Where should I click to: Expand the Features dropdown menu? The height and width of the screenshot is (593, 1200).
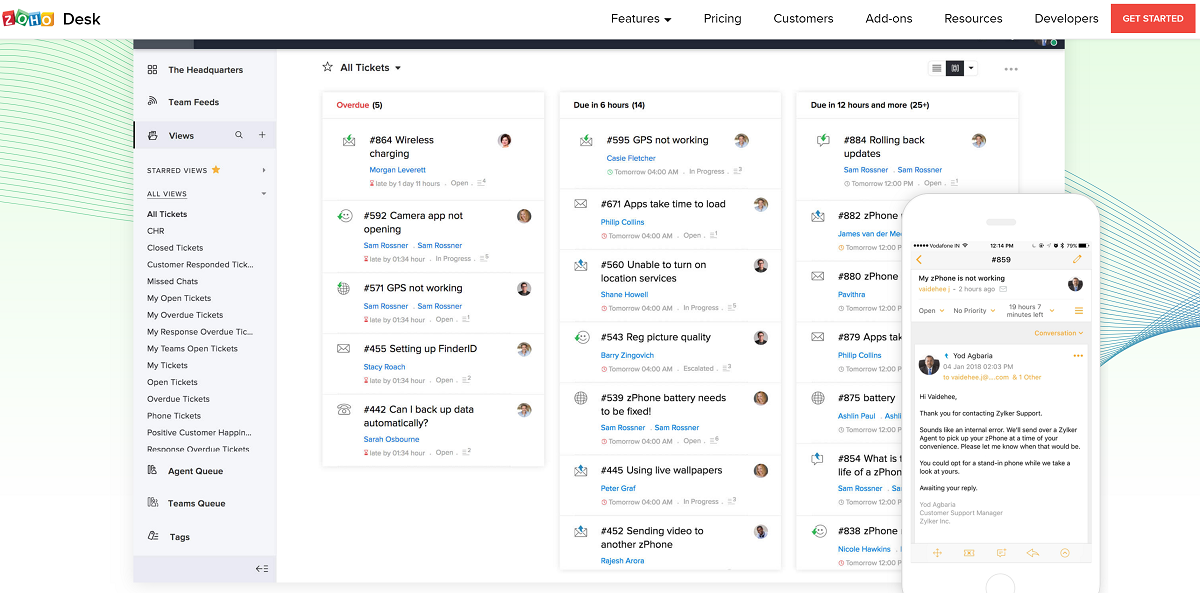coord(641,19)
